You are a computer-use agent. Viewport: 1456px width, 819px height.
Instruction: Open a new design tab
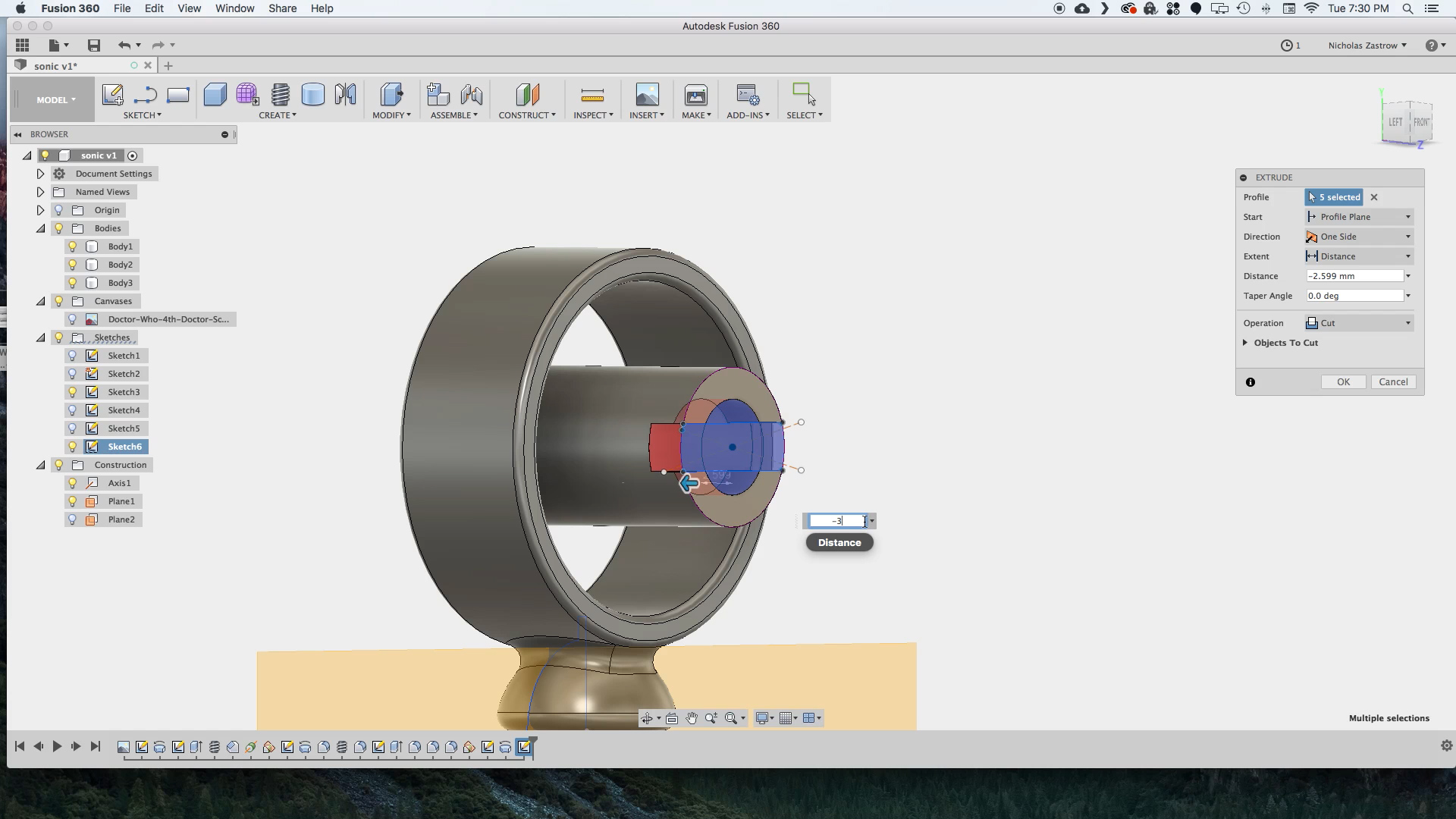coord(168,66)
